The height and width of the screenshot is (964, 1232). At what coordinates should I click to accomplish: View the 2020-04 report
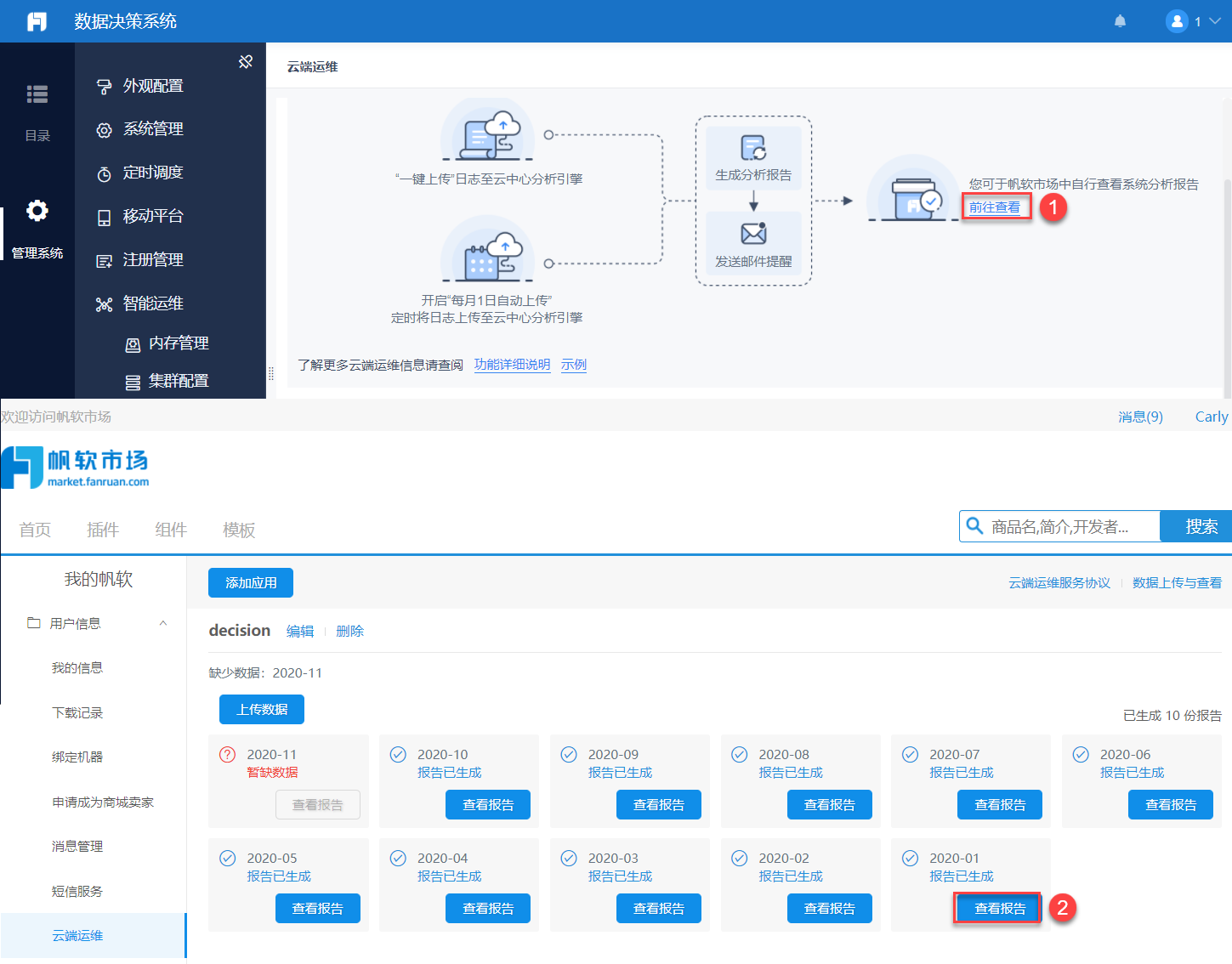point(488,909)
